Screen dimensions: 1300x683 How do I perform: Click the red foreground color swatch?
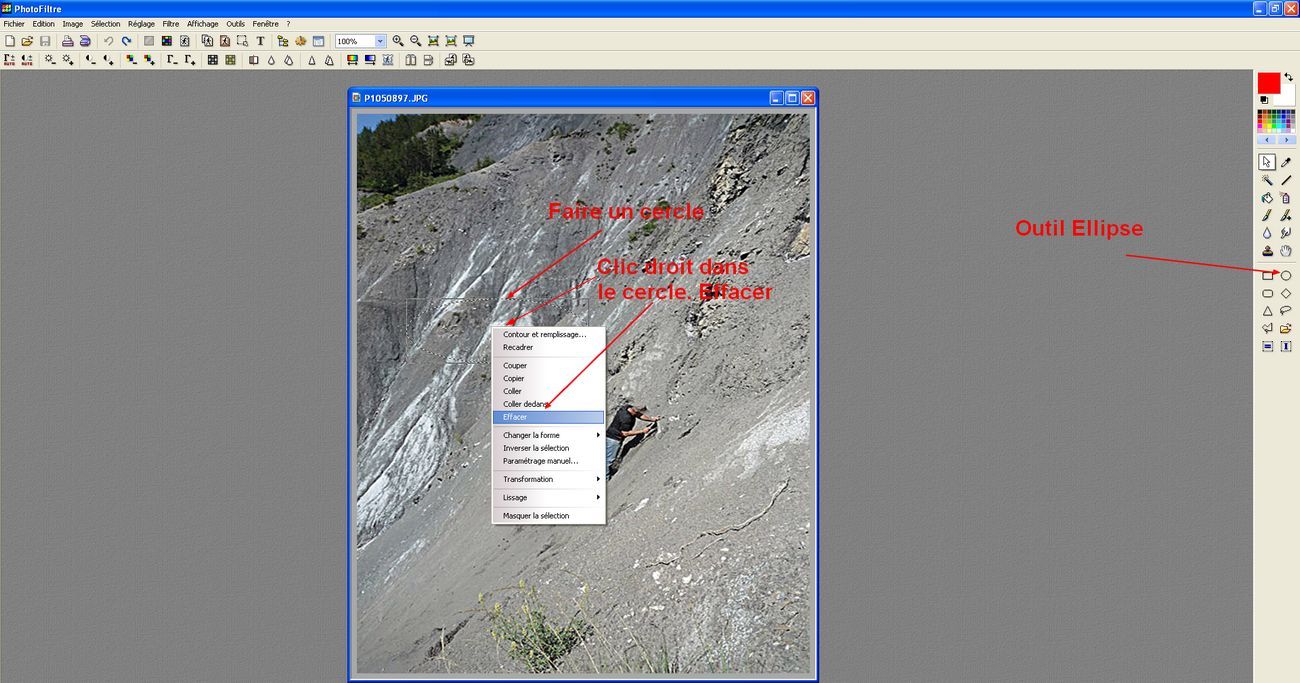1268,83
